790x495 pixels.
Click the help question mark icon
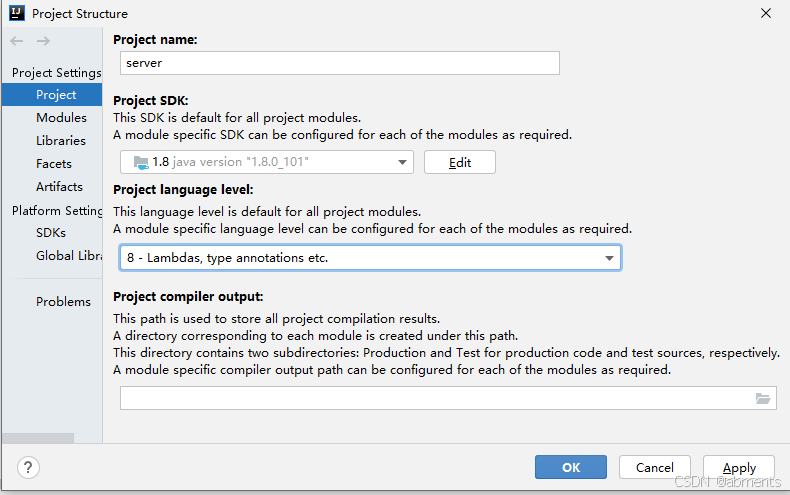29,467
